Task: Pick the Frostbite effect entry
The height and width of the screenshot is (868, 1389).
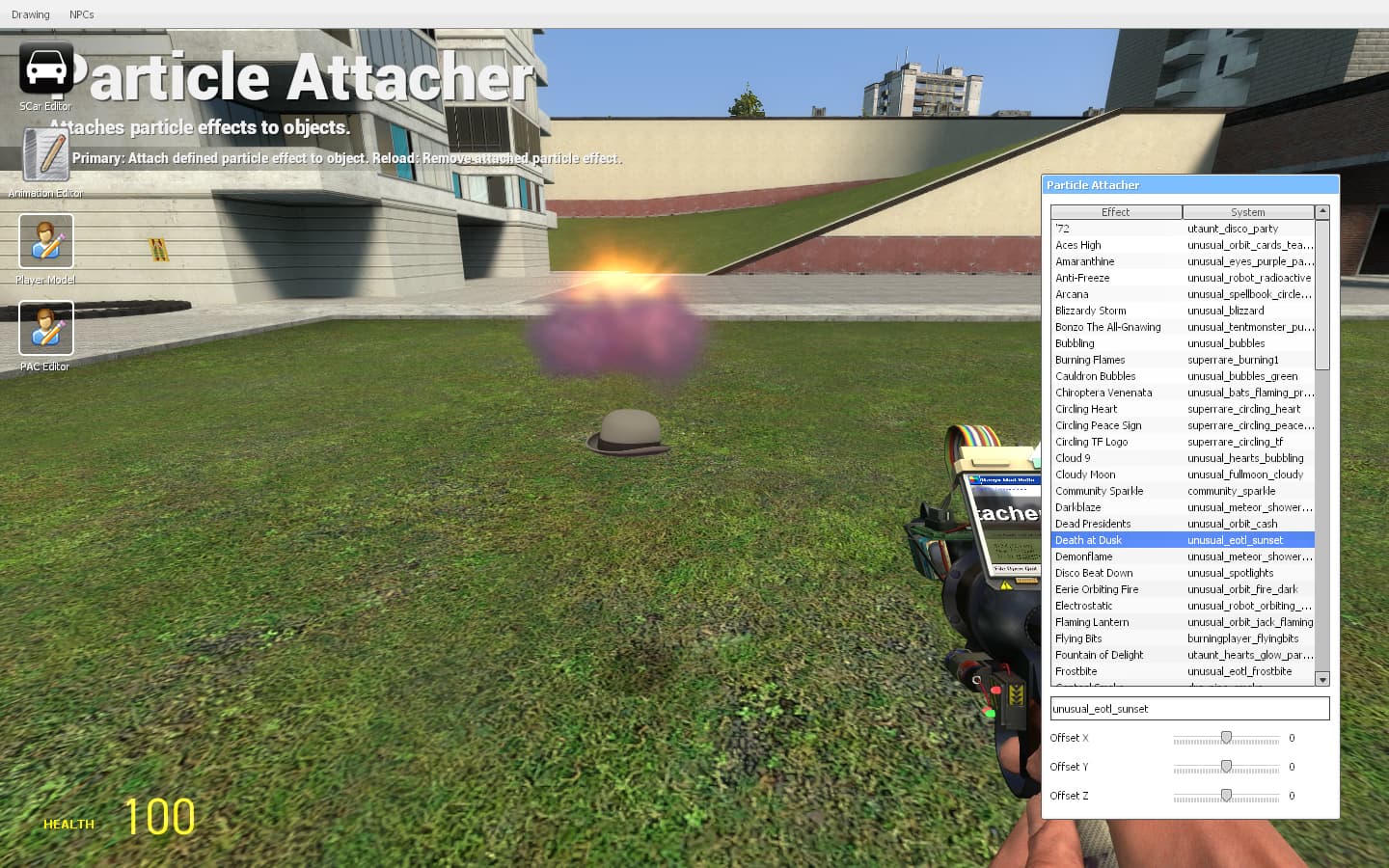Action: 1183,671
